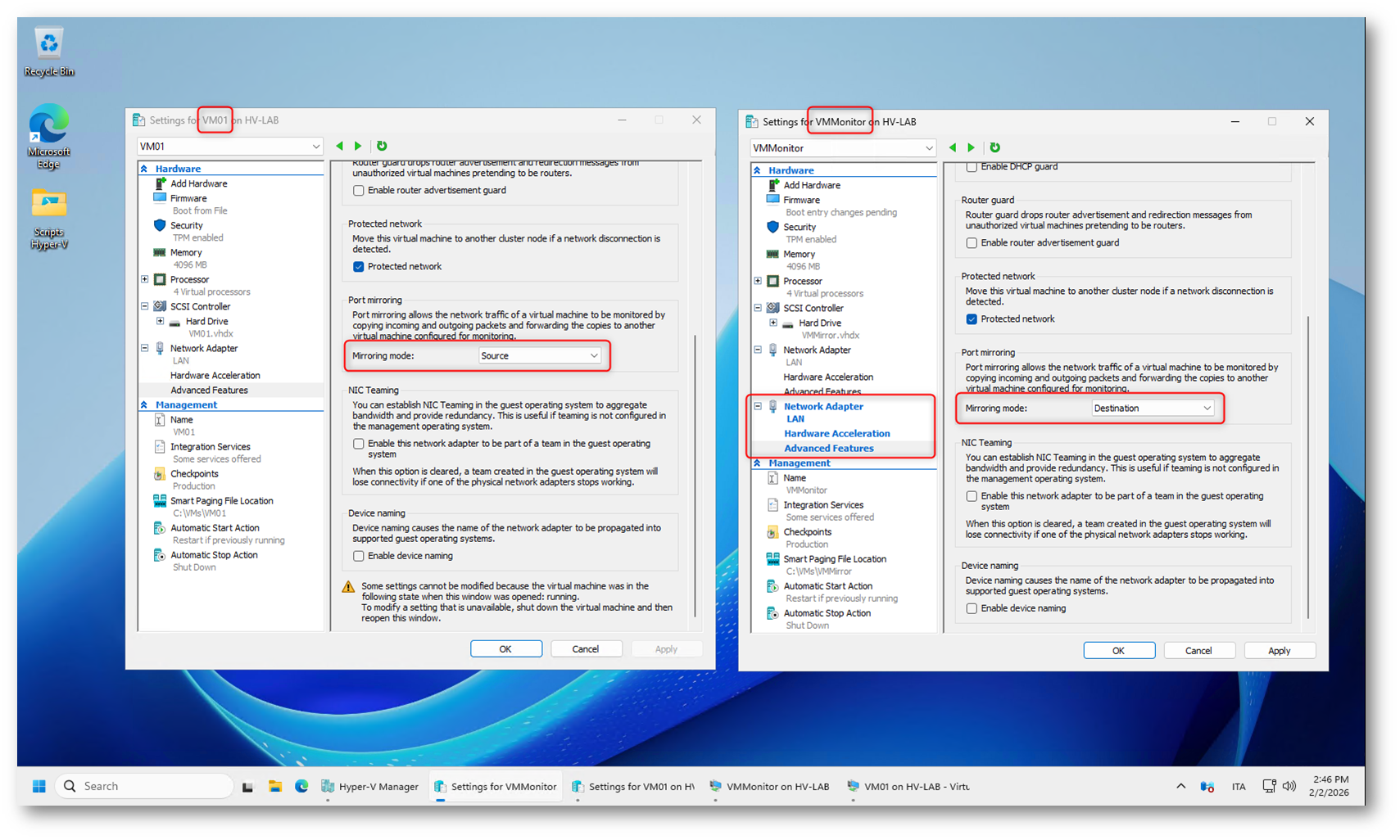Screen dimensions: 1400x840
Task: Expand the Processor node in VM01 tree
Action: pyautogui.click(x=145, y=279)
